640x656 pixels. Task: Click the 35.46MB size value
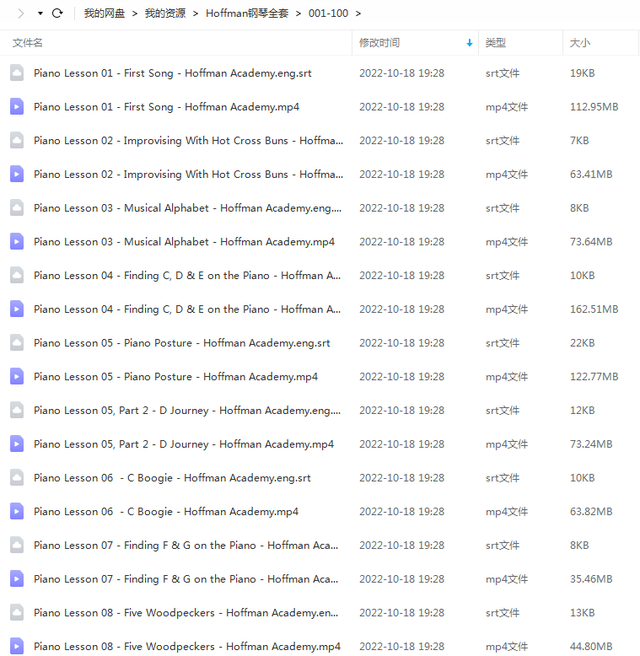click(x=591, y=579)
